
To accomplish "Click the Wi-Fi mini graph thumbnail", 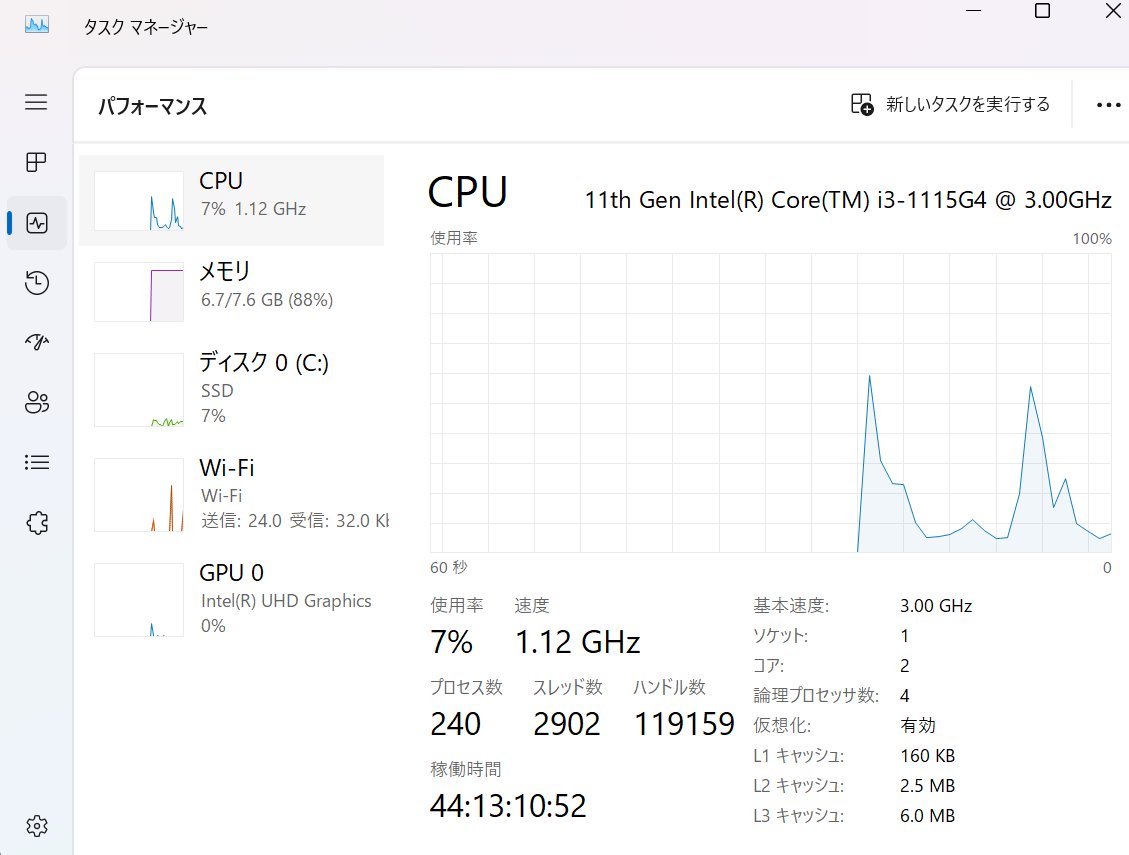I will pyautogui.click(x=139, y=495).
